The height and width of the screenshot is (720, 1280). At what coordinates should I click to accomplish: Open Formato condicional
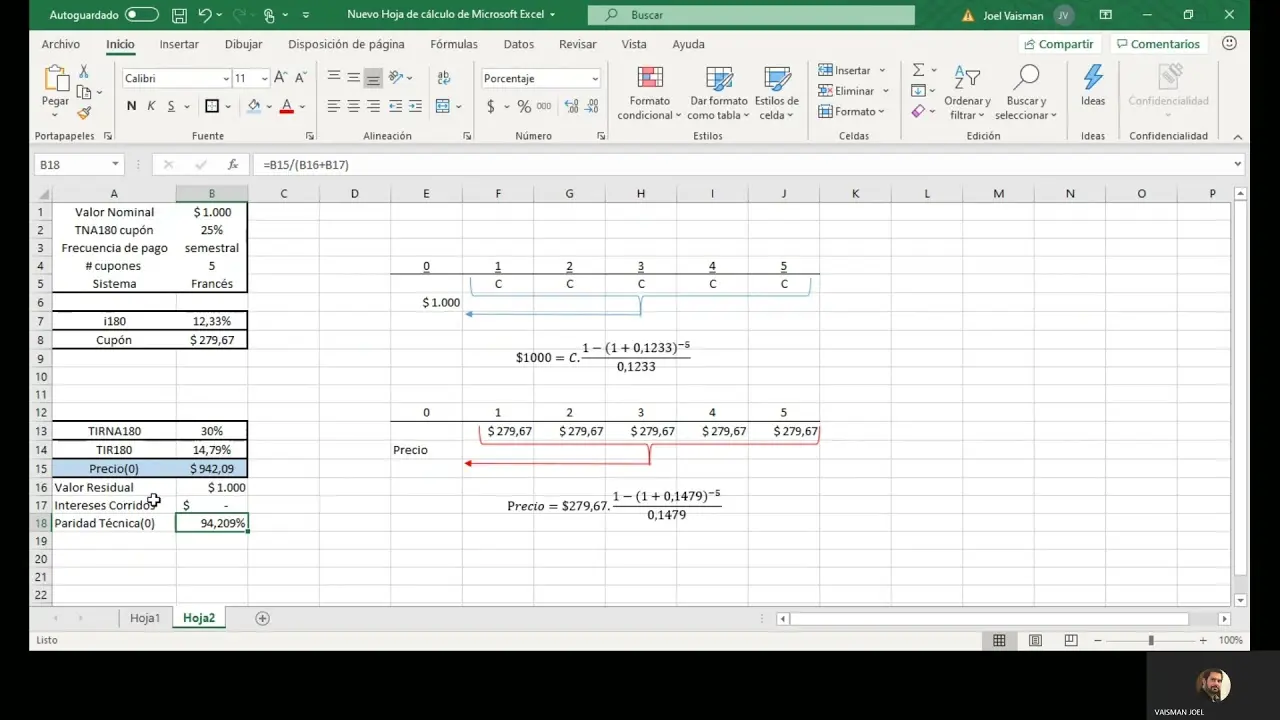(649, 94)
